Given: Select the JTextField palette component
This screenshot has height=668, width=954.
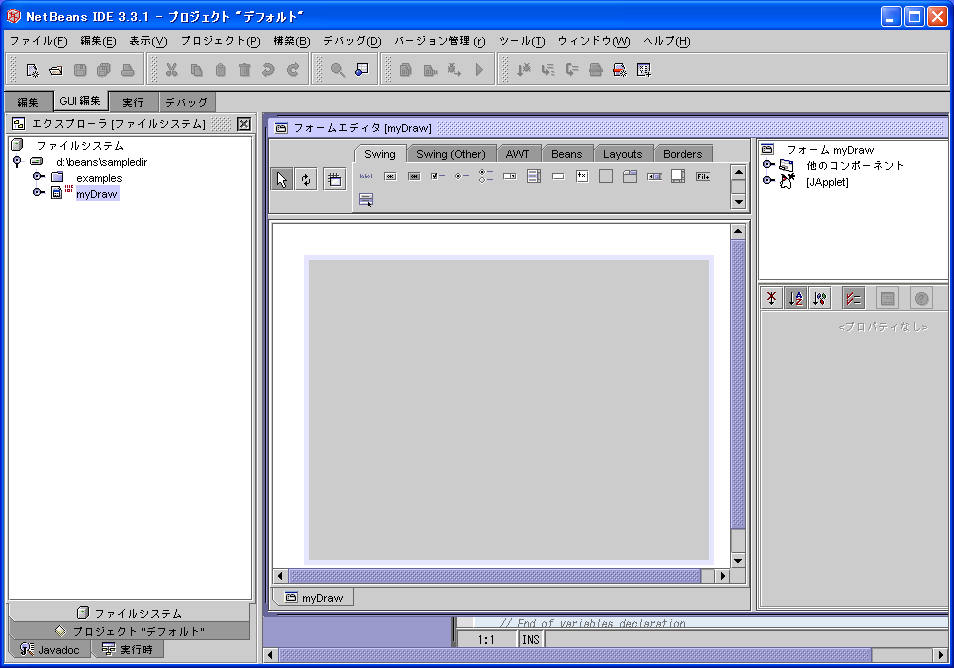Looking at the screenshot, I should point(558,176).
